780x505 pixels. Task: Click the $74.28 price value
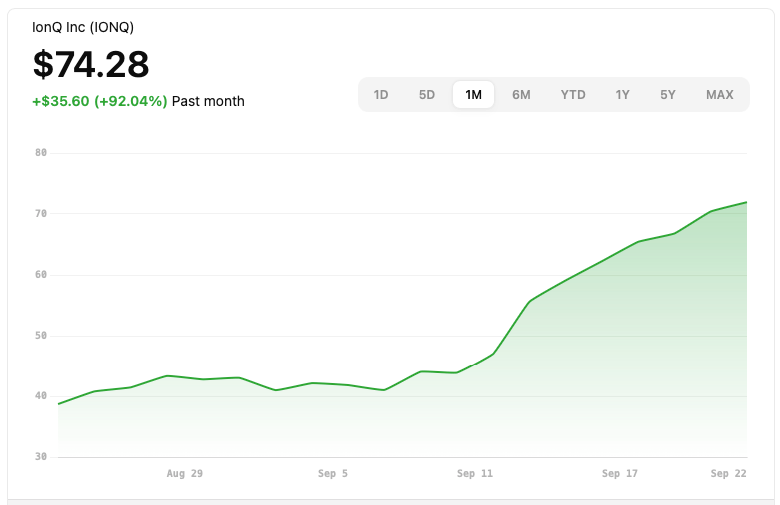pyautogui.click(x=91, y=64)
